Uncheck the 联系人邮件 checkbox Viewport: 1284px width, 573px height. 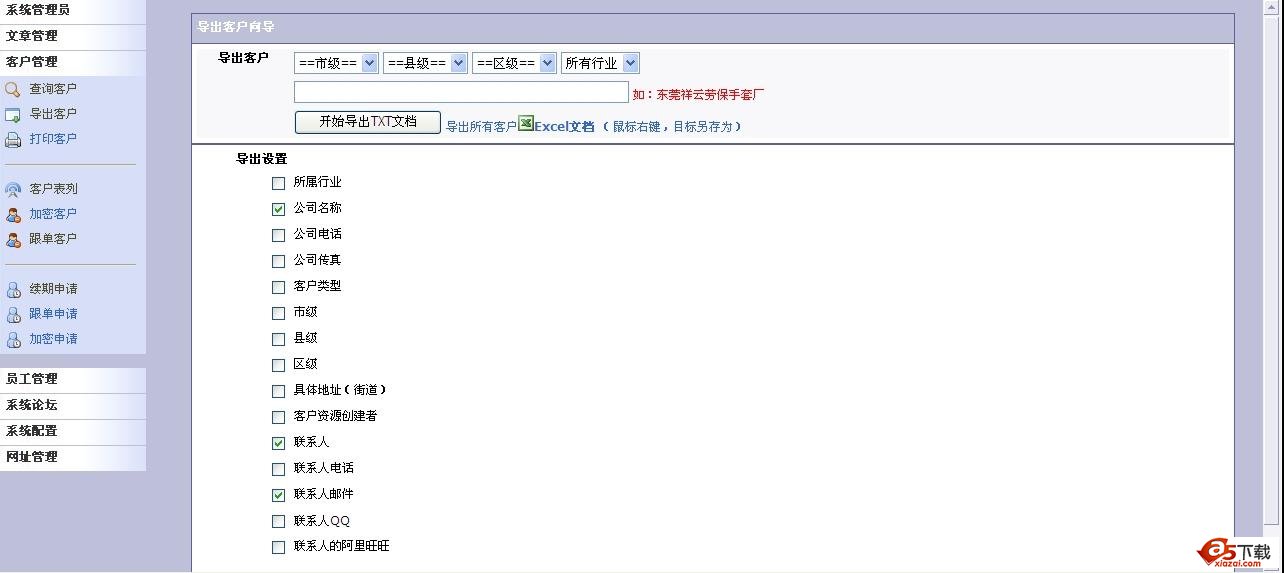[x=279, y=496]
